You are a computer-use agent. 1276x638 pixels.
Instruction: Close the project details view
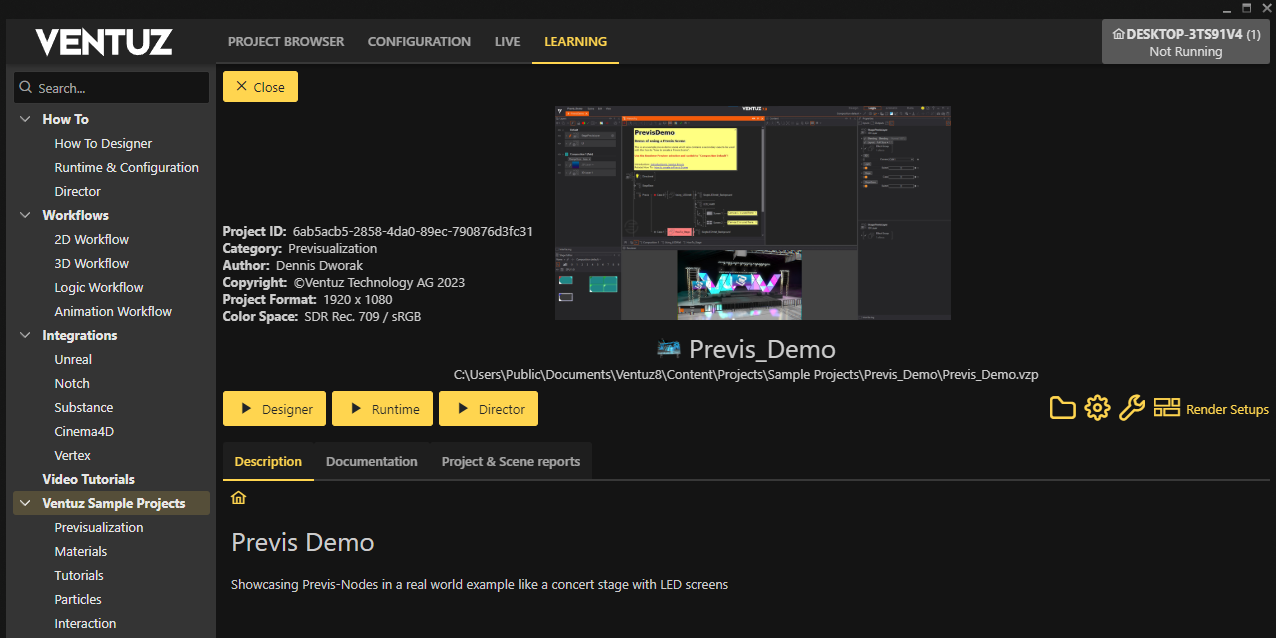point(260,87)
